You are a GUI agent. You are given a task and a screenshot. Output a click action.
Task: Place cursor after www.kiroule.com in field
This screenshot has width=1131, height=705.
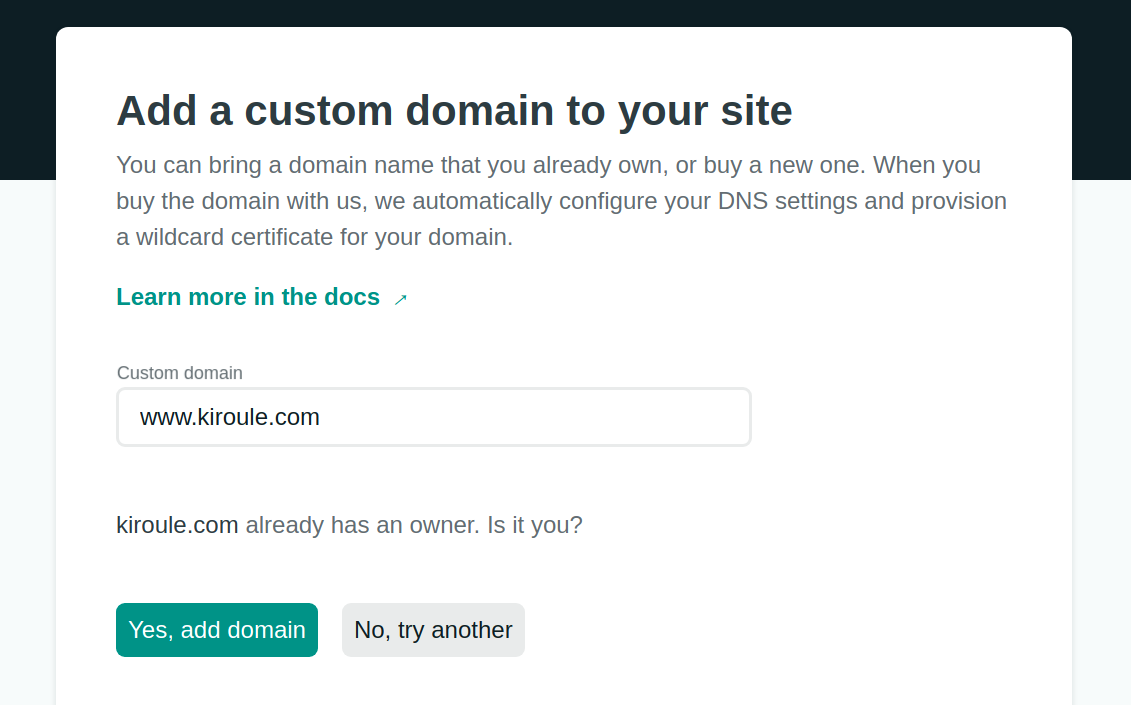pos(321,417)
